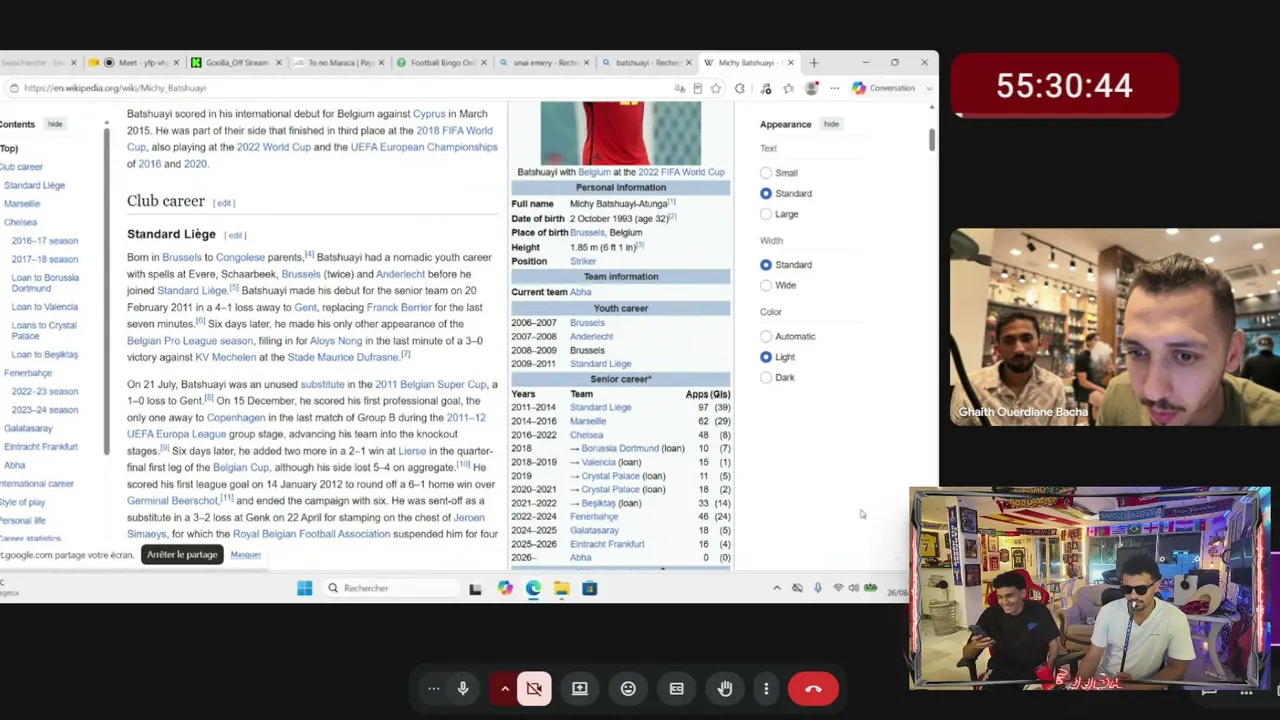1280x720 pixels.
Task: Turn on the camera in the meeting bar
Action: point(534,689)
